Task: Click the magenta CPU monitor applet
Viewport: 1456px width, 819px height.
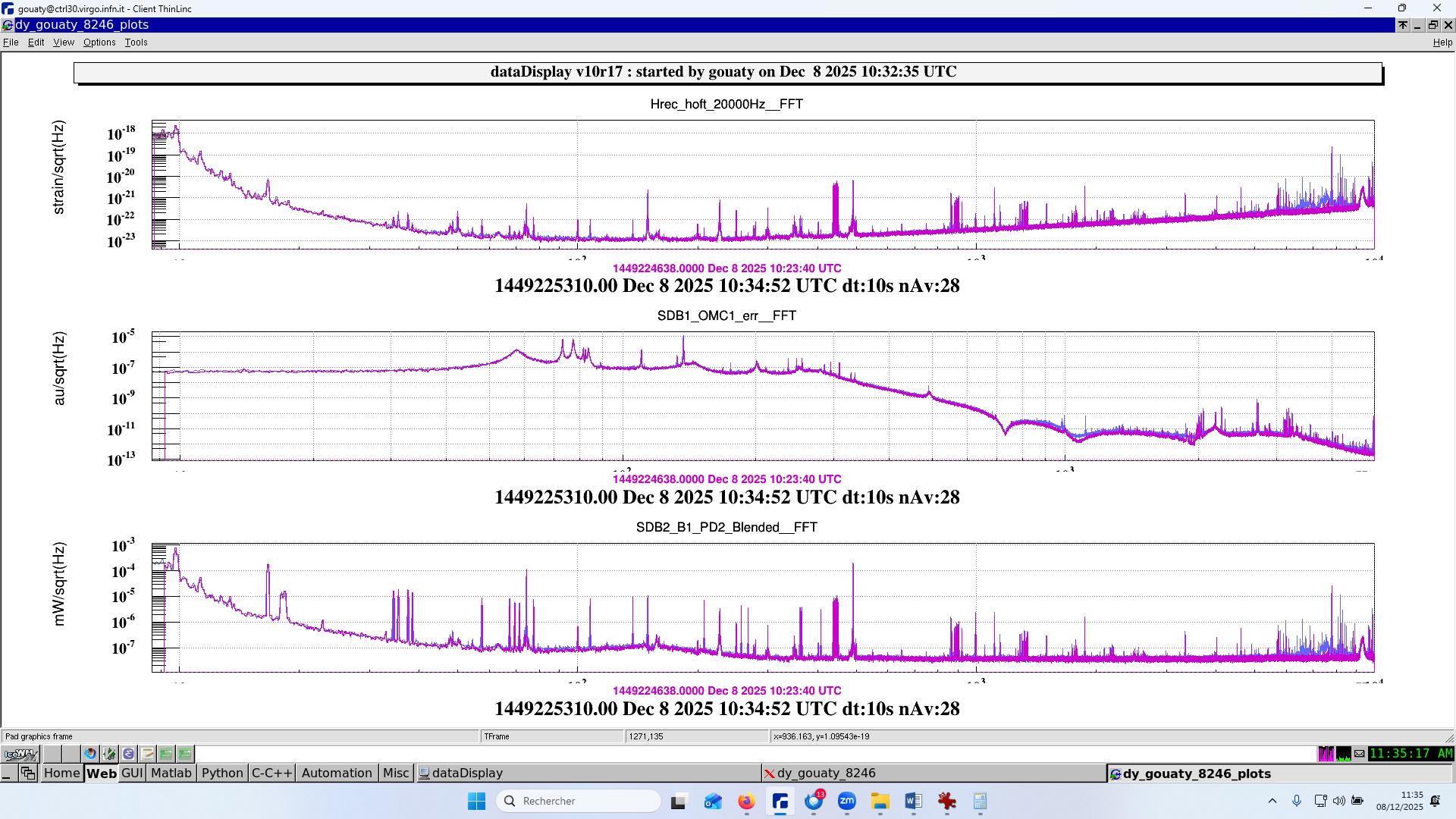Action: tap(1326, 754)
